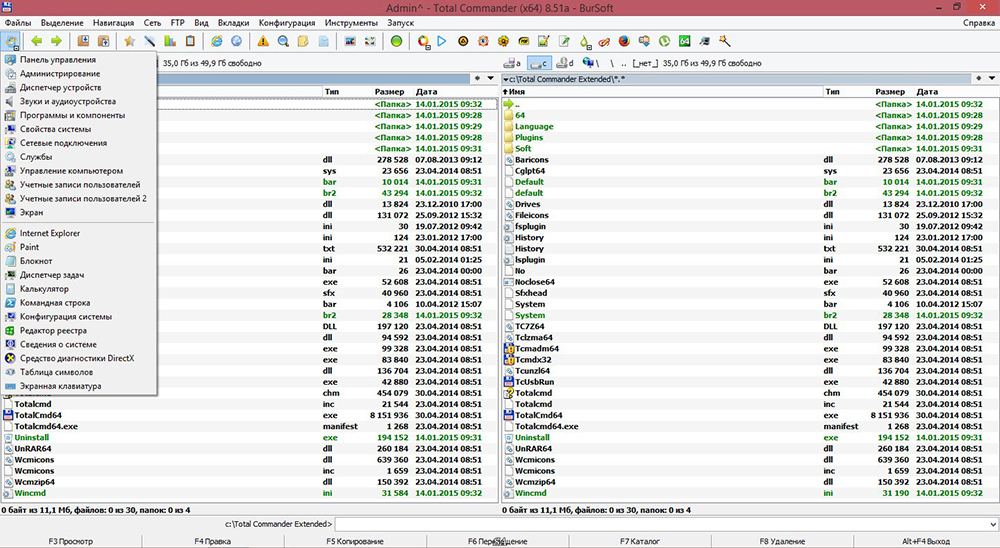Click the command line input field
Image resolution: width=1000 pixels, height=548 pixels.
coord(660,524)
